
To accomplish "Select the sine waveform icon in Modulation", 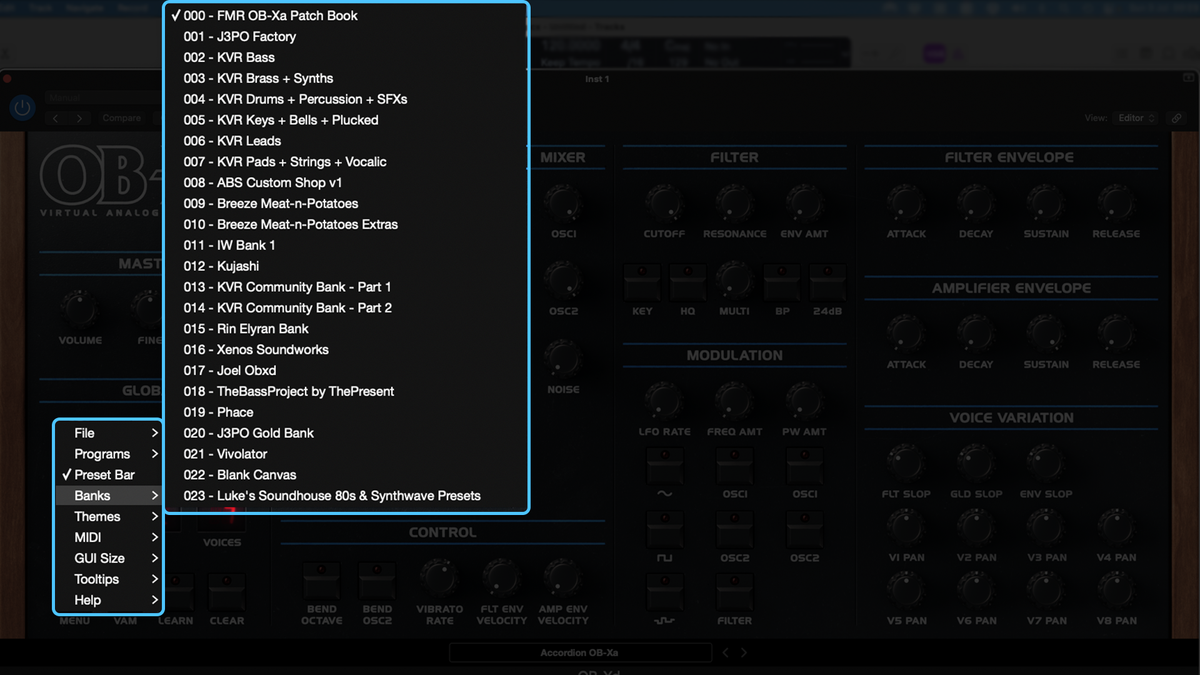I will pos(664,466).
